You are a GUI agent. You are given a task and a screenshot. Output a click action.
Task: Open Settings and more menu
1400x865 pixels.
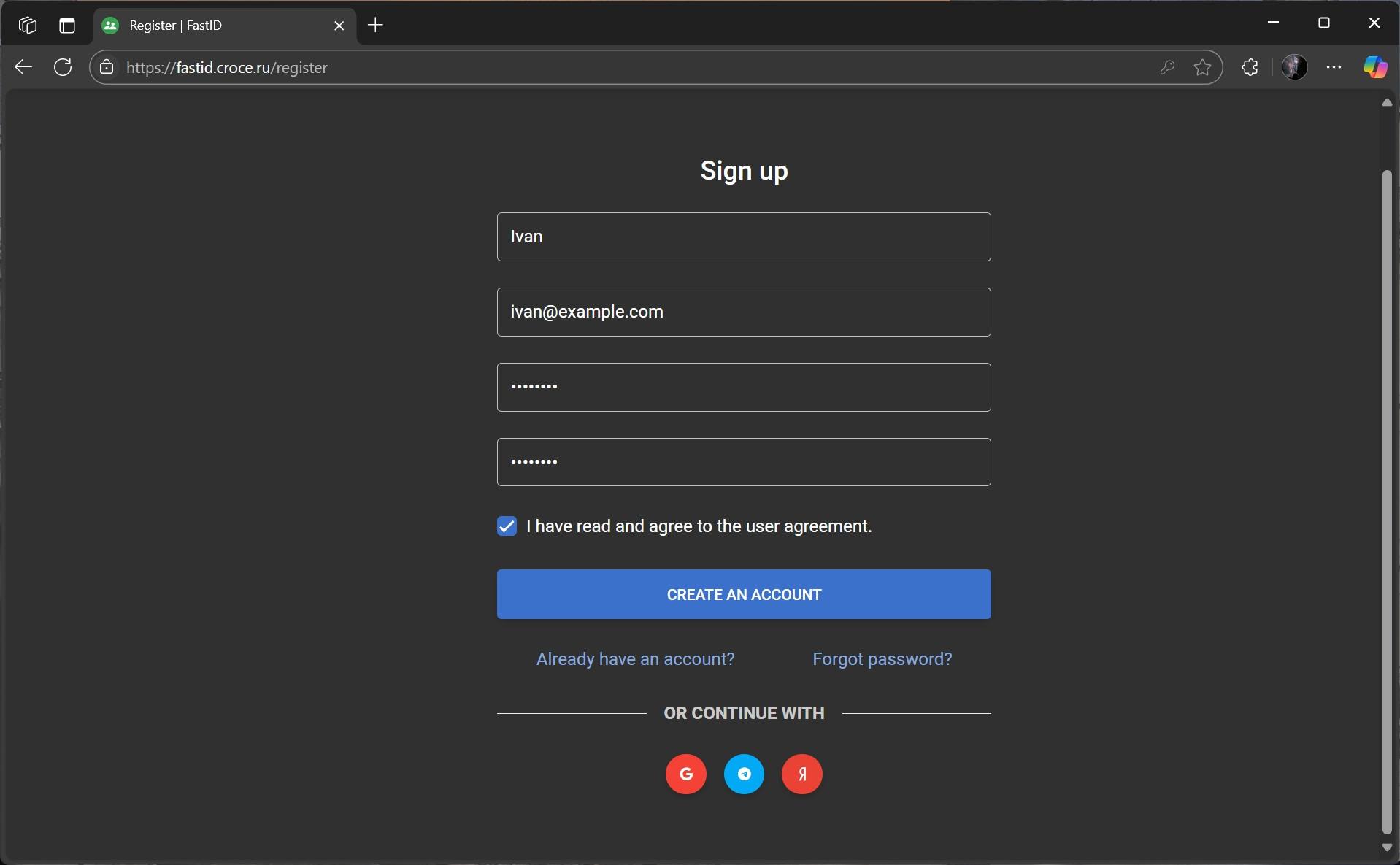1334,67
